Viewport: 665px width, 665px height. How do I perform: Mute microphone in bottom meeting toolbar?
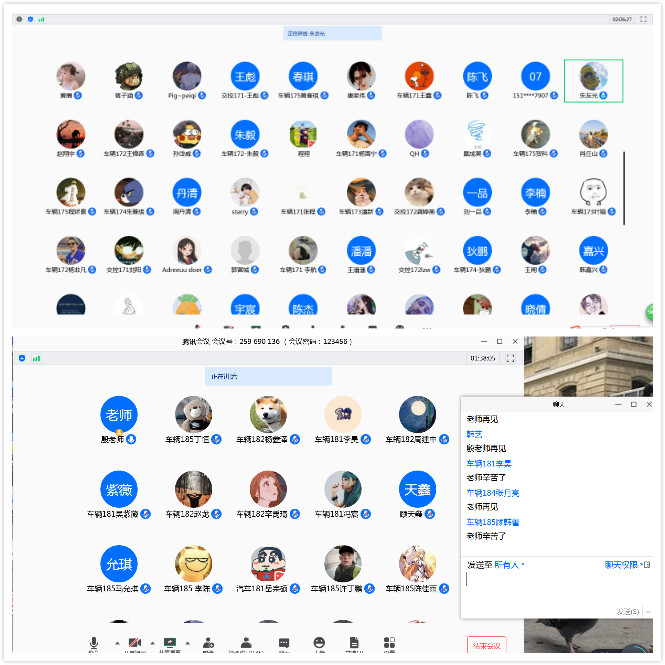coord(94,643)
